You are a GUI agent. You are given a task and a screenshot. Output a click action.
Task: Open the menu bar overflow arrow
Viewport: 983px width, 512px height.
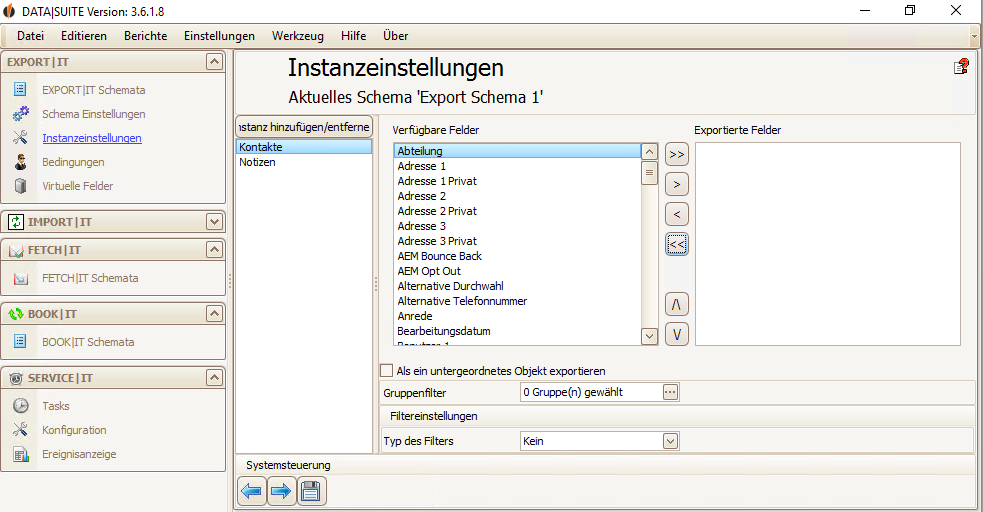pos(974,36)
